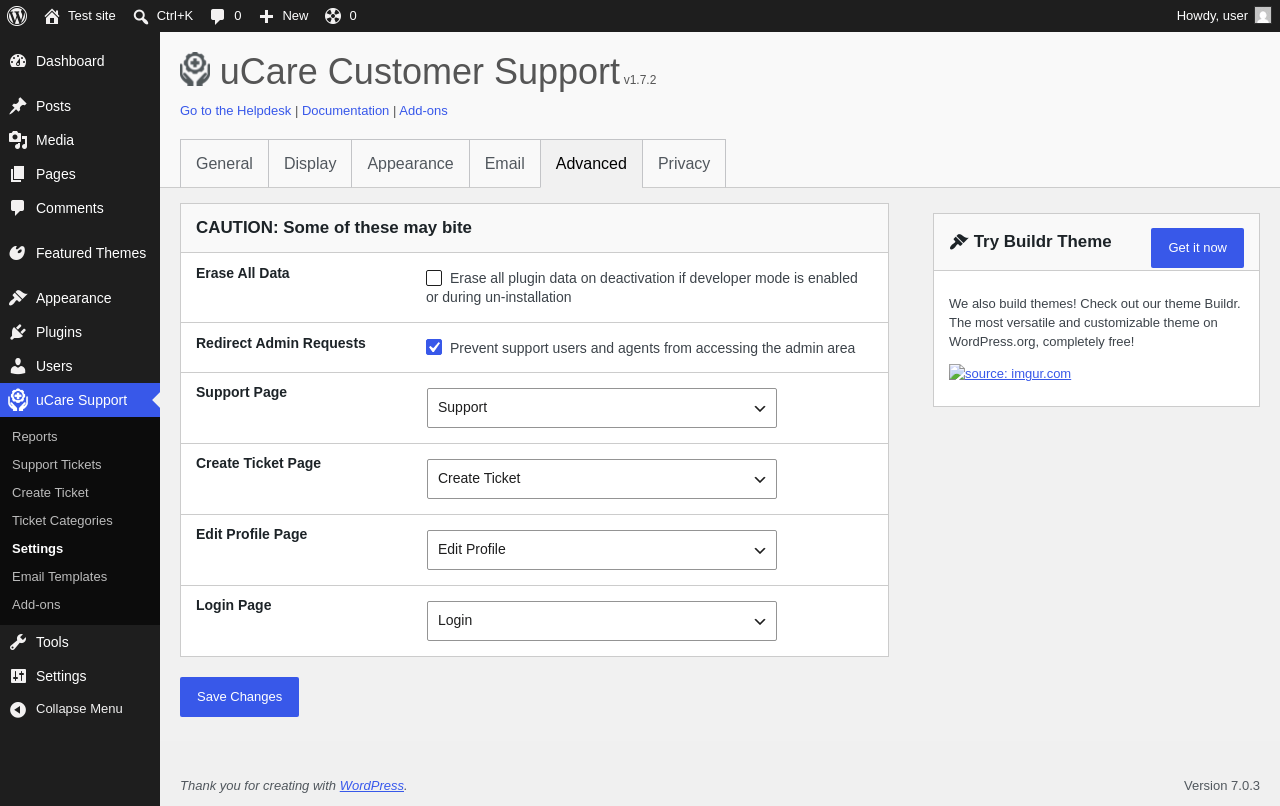
Task: Click the Pages icon in sidebar
Action: coord(18,174)
